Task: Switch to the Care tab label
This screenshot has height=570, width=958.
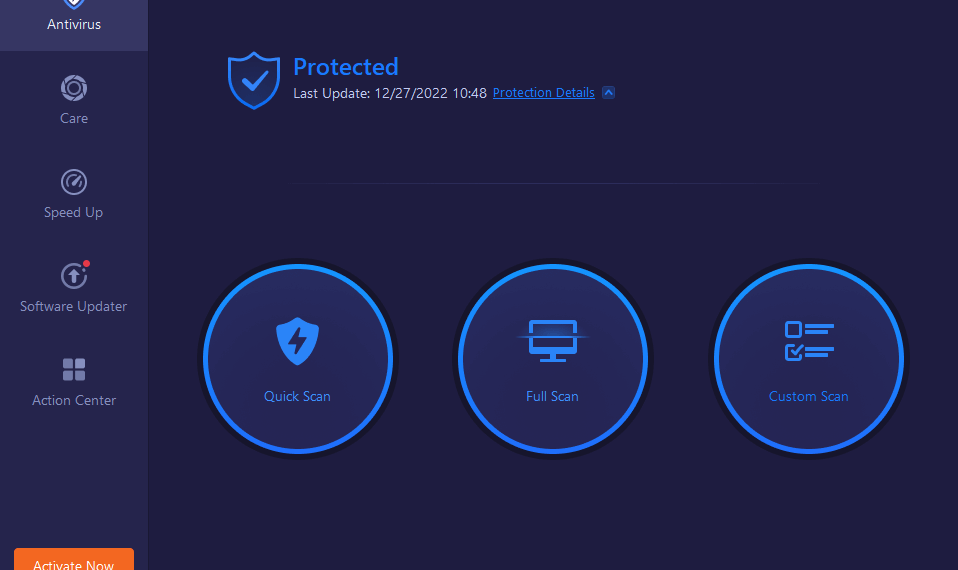Action: (74, 118)
